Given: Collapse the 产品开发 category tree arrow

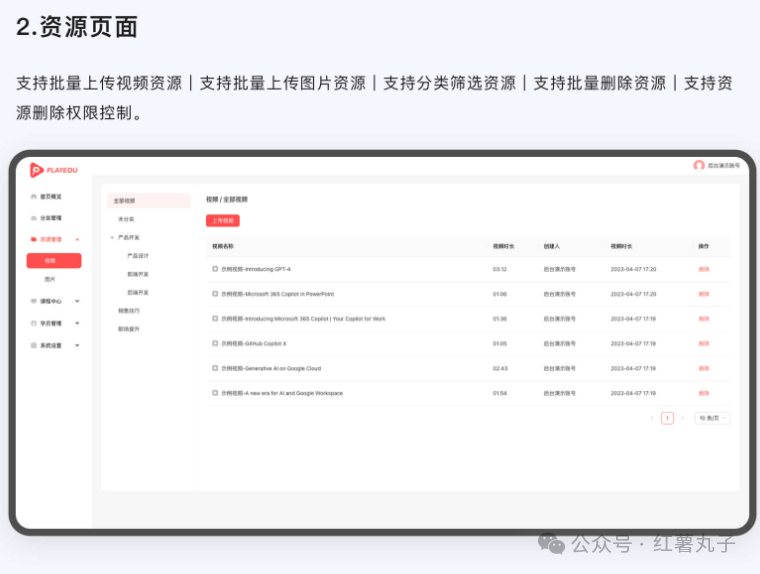Looking at the screenshot, I should point(112,238).
